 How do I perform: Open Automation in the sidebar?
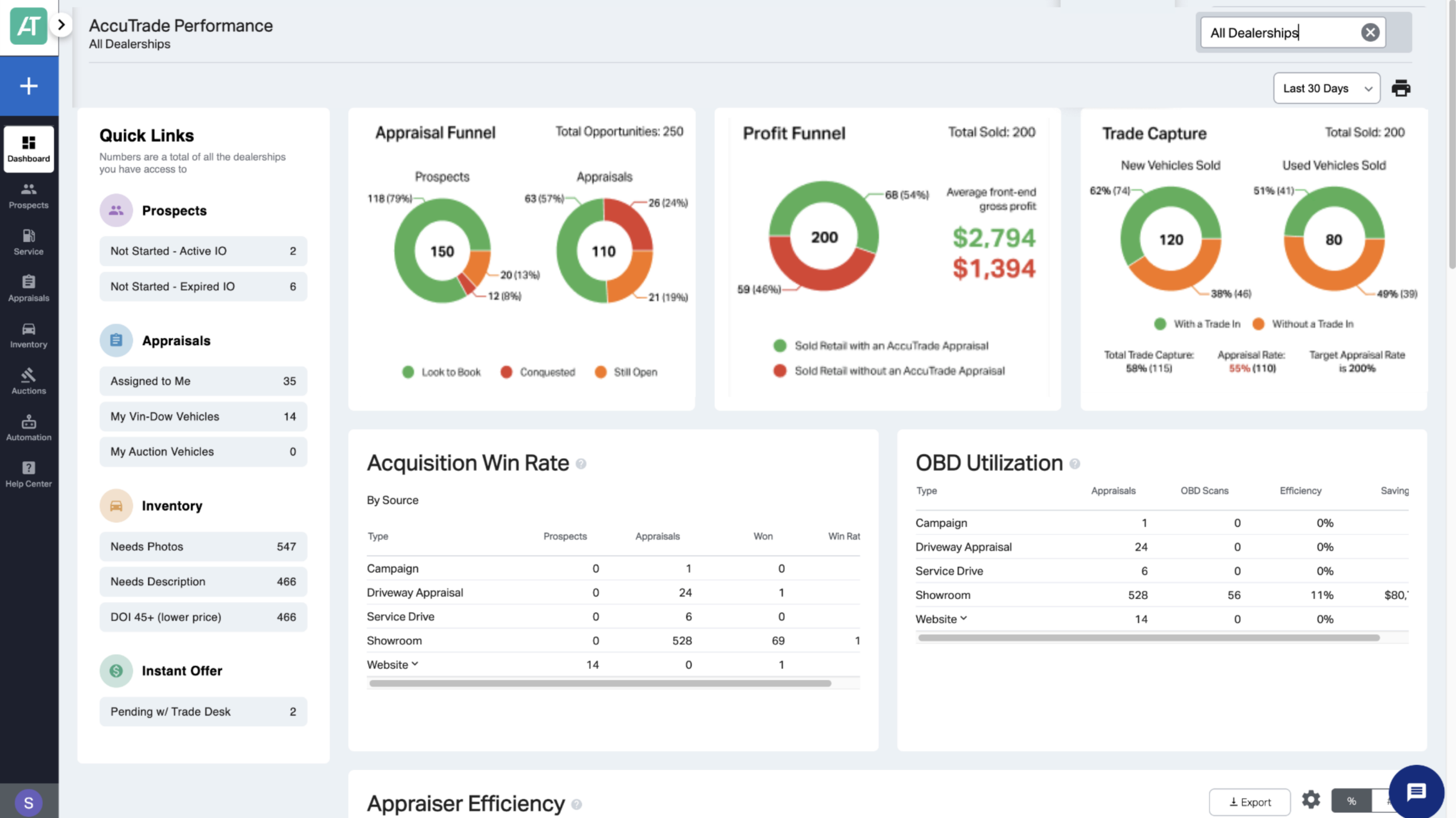point(29,428)
